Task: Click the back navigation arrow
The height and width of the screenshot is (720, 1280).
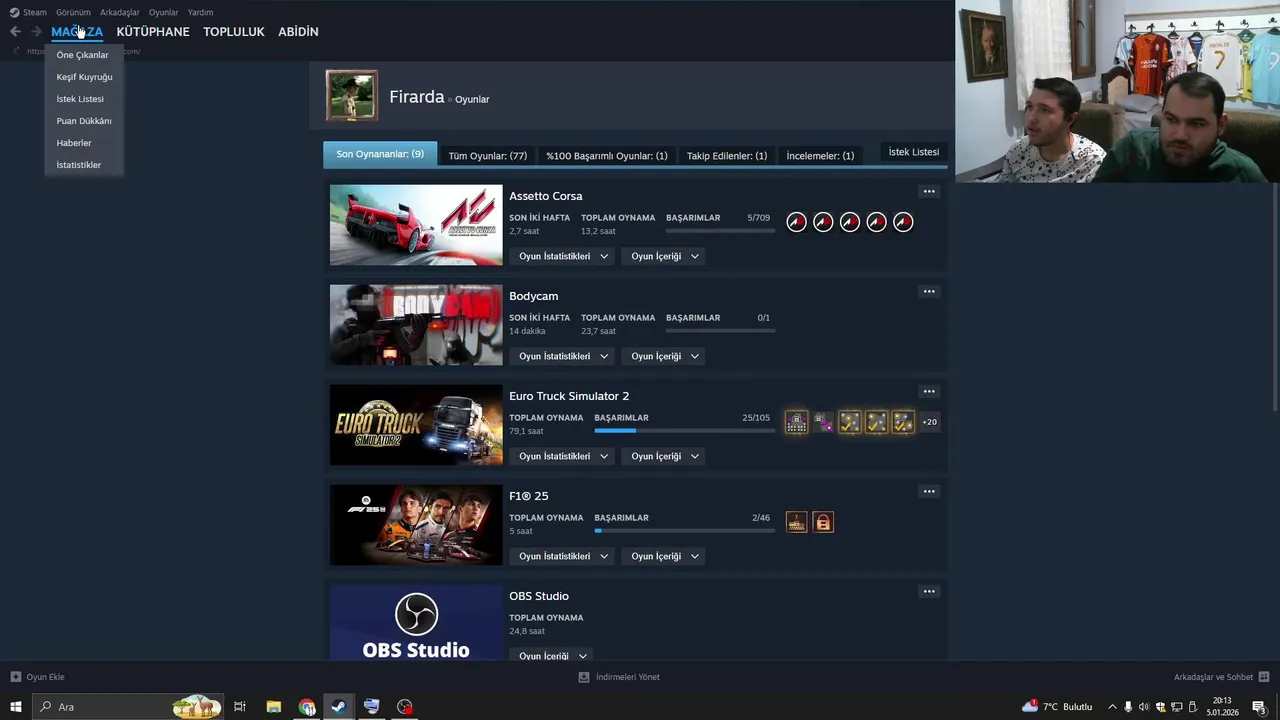Action: (15, 32)
